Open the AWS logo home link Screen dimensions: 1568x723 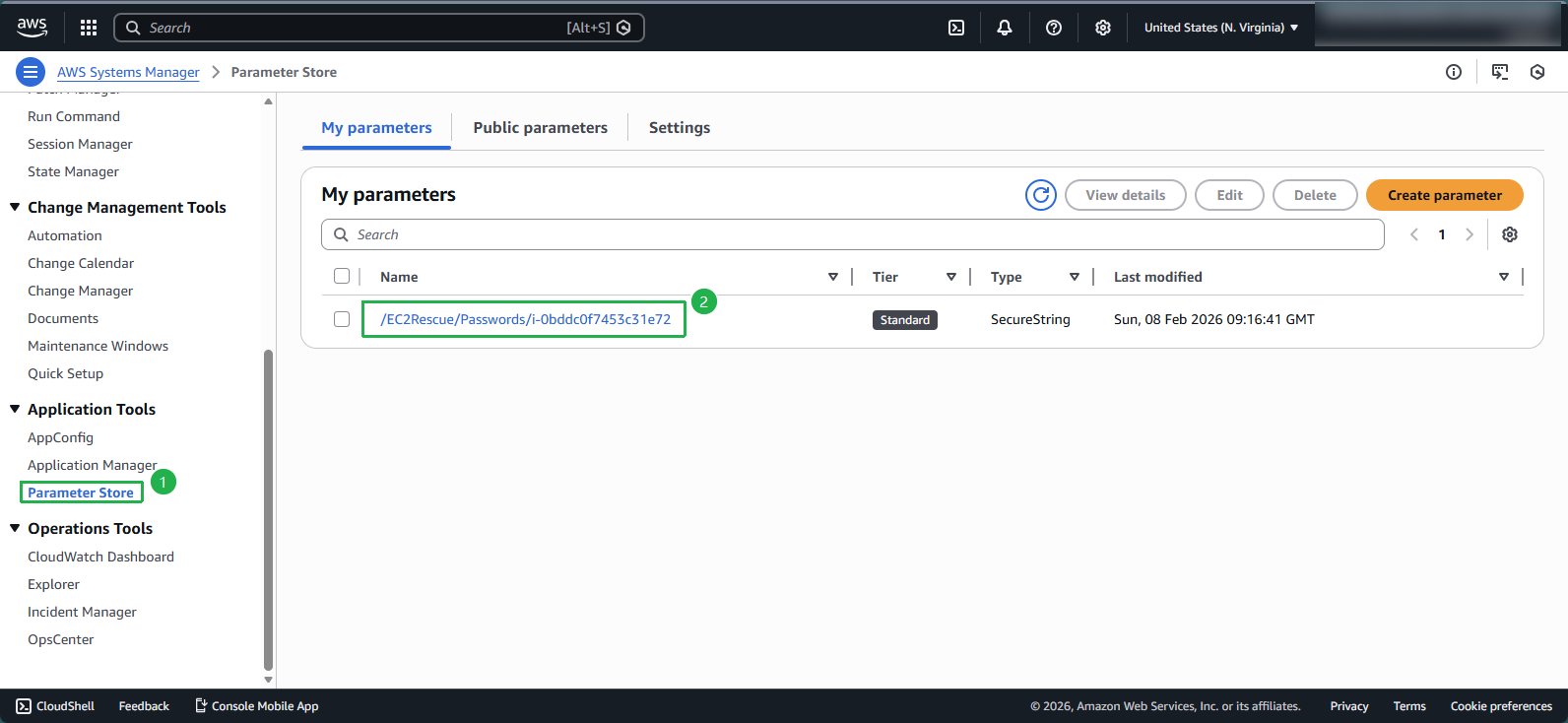[x=33, y=28]
